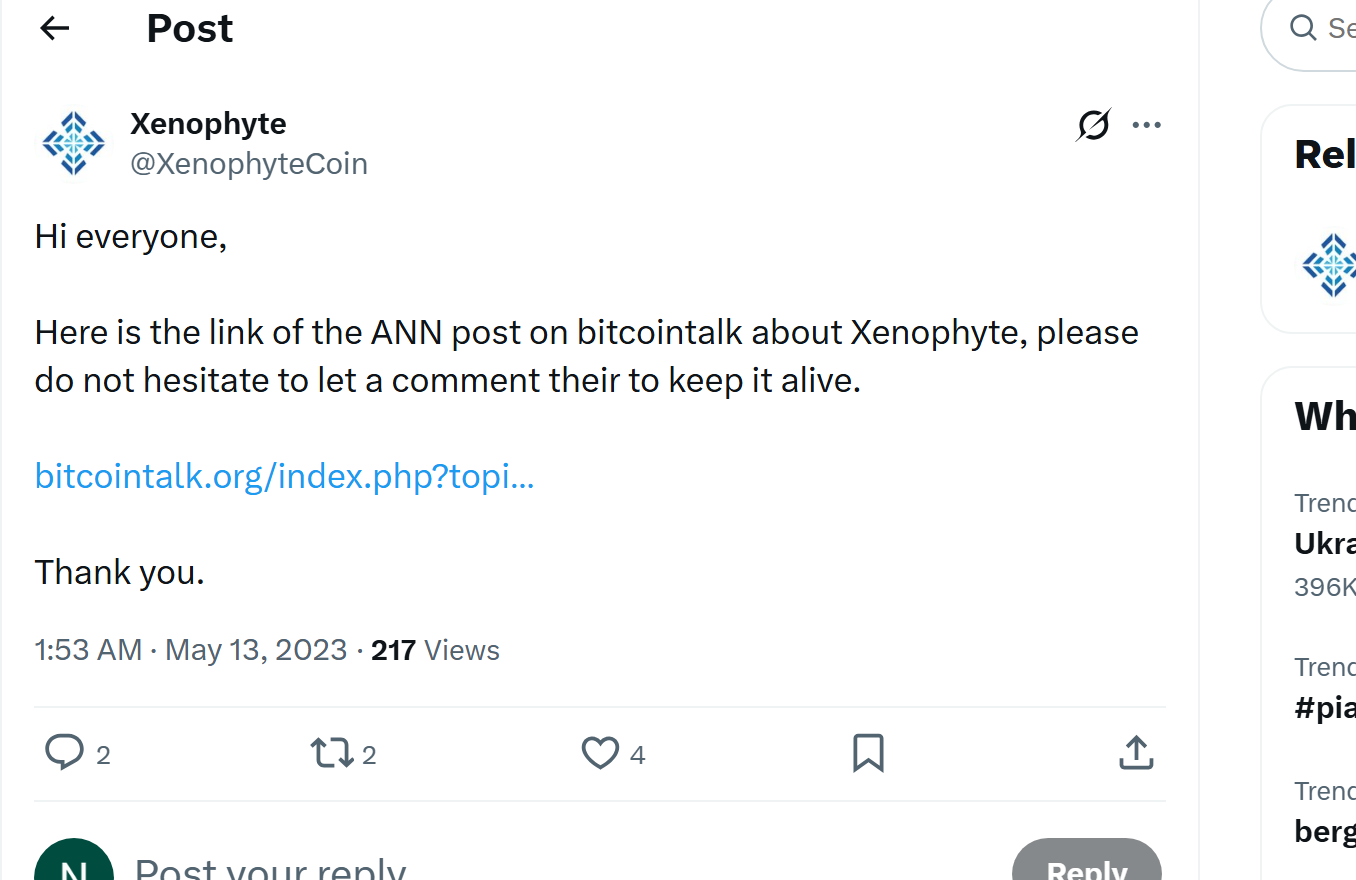Open the share post icon
1356x880 pixels.
(1136, 752)
